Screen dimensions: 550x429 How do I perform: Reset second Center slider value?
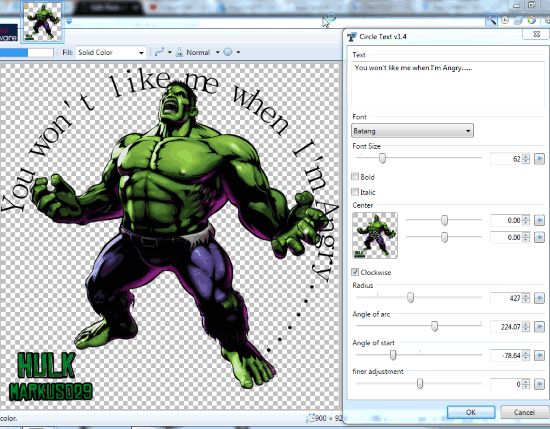tap(539, 237)
